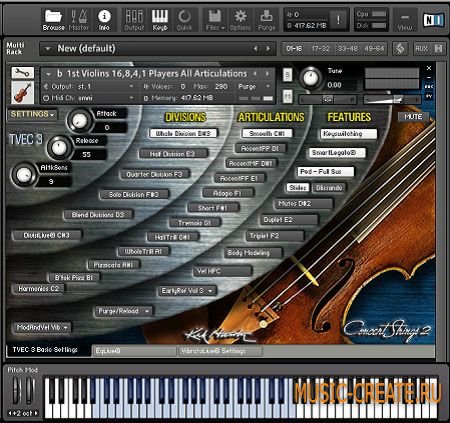Click the Tune knob
Viewport: 450px width, 423px height.
pyautogui.click(x=311, y=78)
